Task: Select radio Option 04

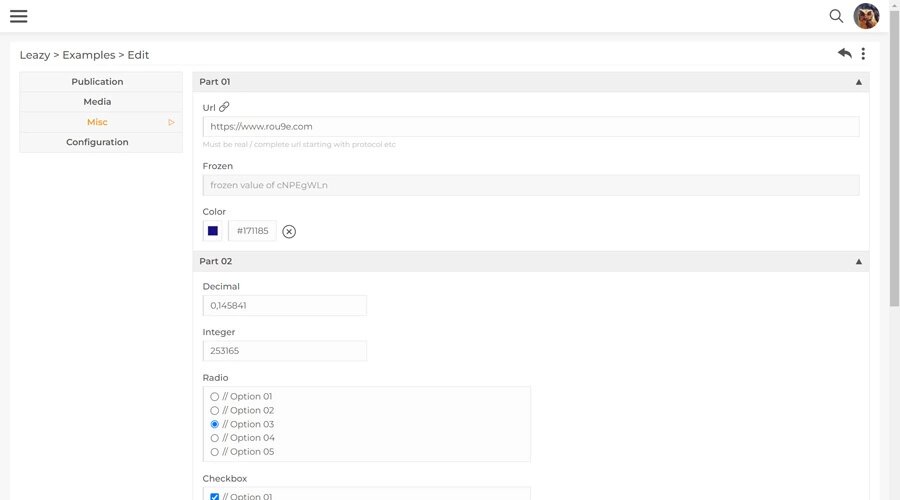Action: point(215,438)
